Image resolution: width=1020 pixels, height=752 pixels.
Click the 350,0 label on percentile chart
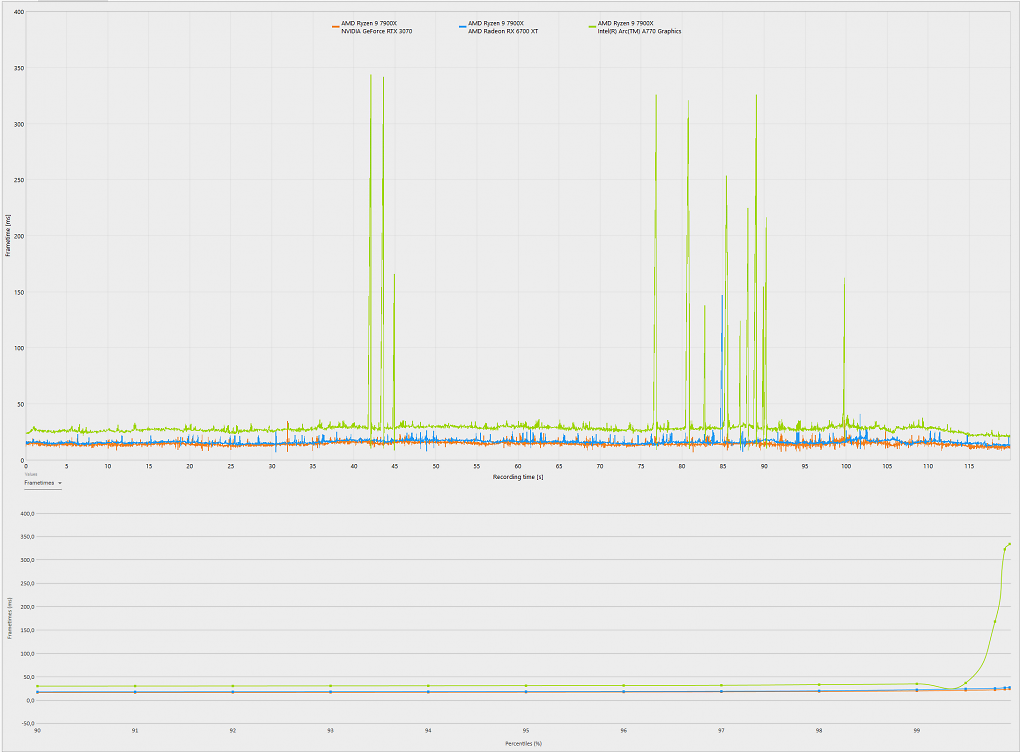[27, 537]
